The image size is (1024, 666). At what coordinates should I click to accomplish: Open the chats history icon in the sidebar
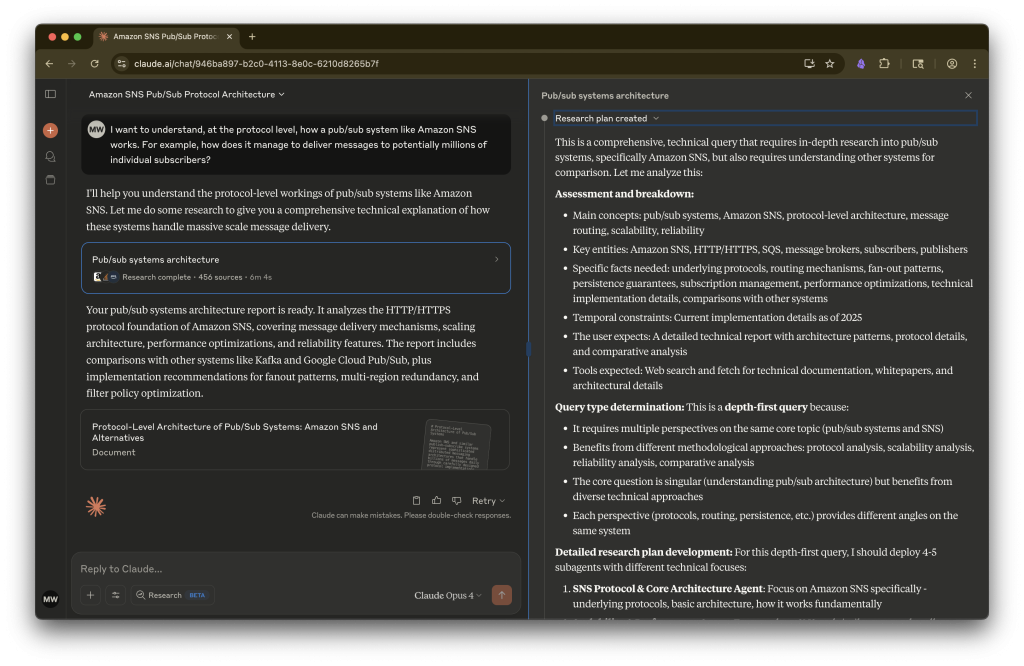[x=50, y=156]
